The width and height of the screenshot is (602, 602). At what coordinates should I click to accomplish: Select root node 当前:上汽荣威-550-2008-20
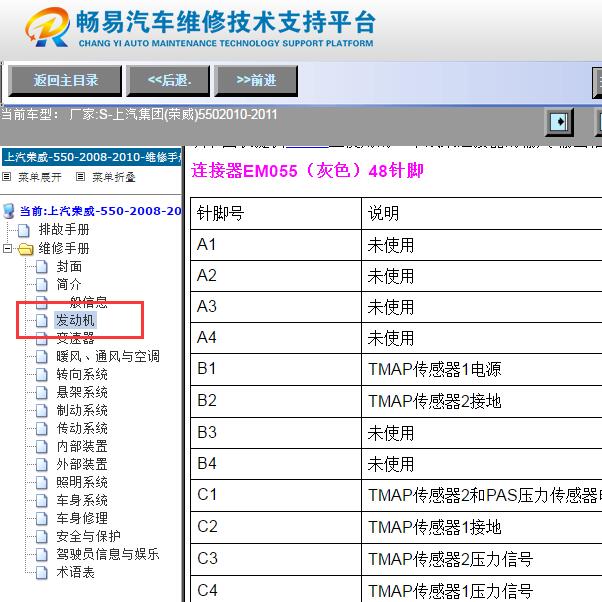[x=101, y=211]
